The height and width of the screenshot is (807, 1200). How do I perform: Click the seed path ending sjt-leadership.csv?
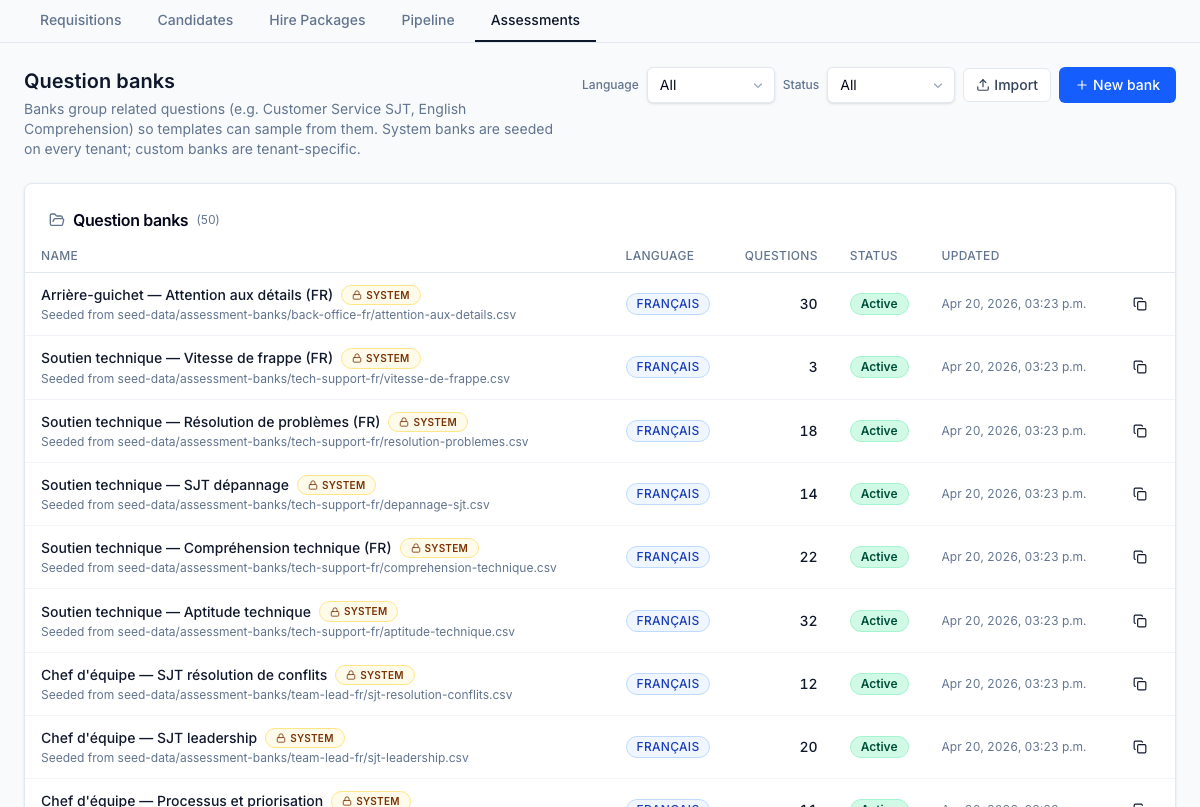[x=255, y=758]
